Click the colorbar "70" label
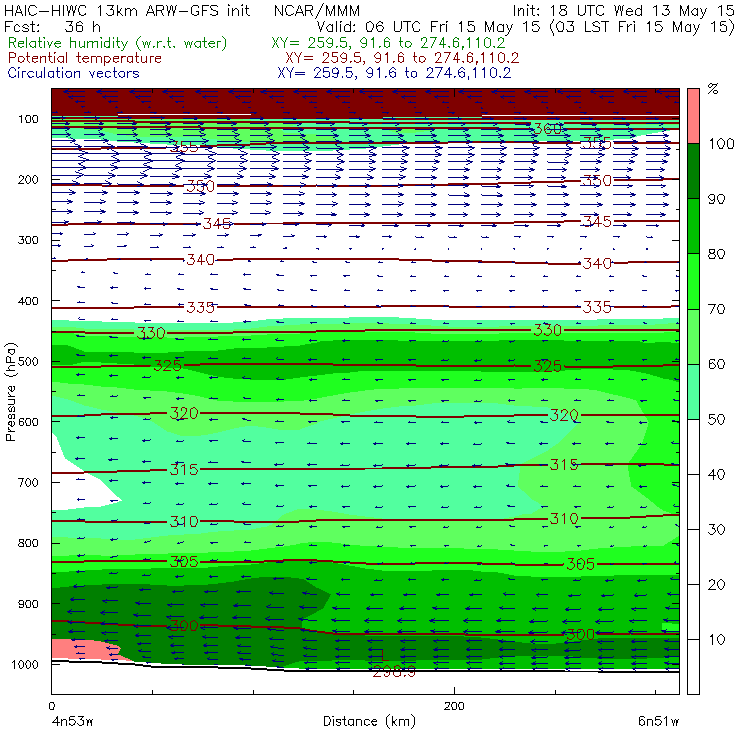 coord(717,309)
